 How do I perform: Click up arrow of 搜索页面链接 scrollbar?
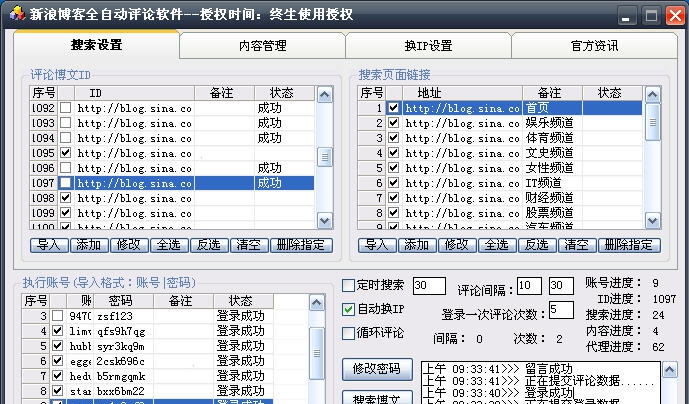coord(653,95)
